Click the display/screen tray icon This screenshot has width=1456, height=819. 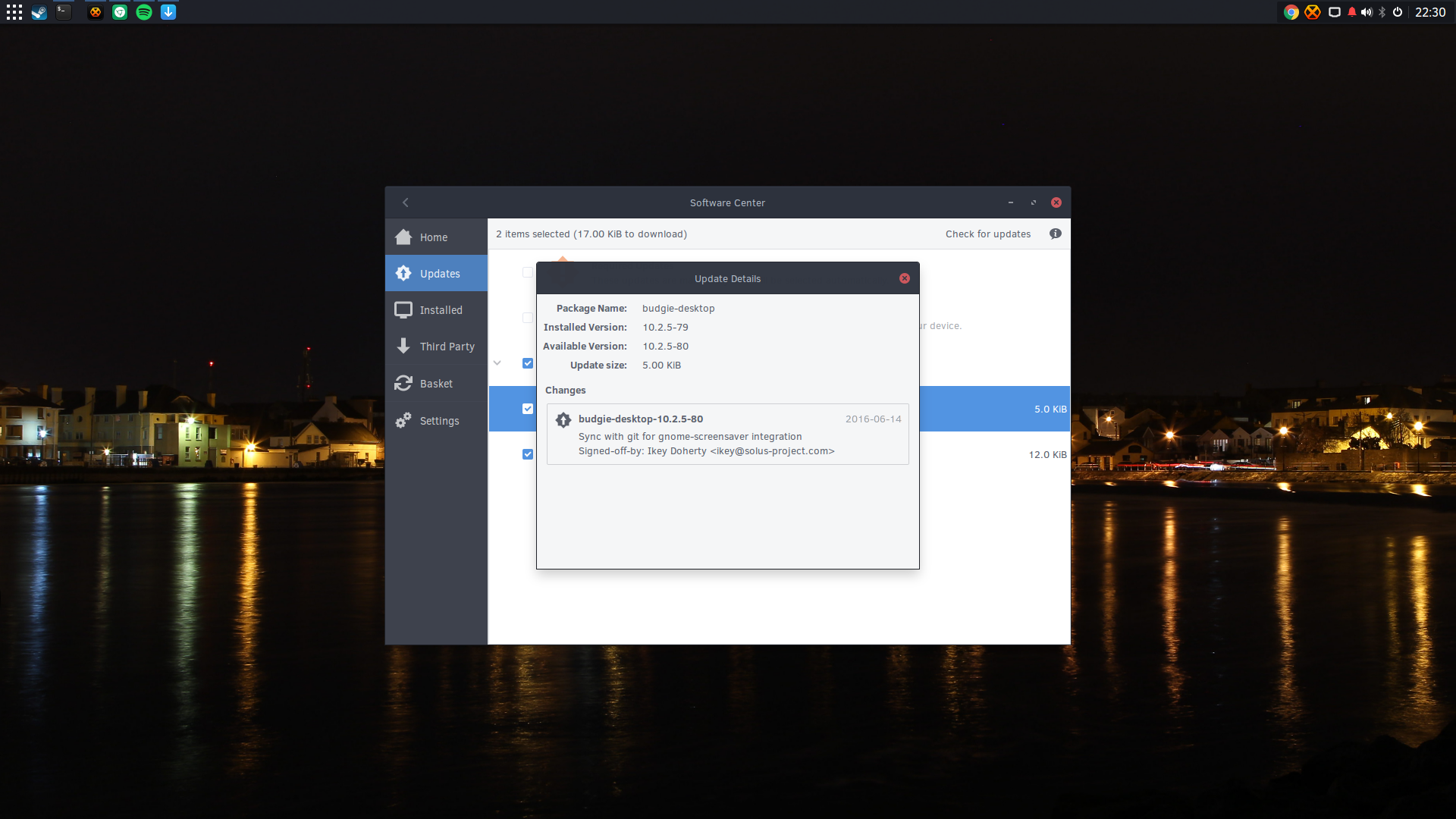point(1335,12)
